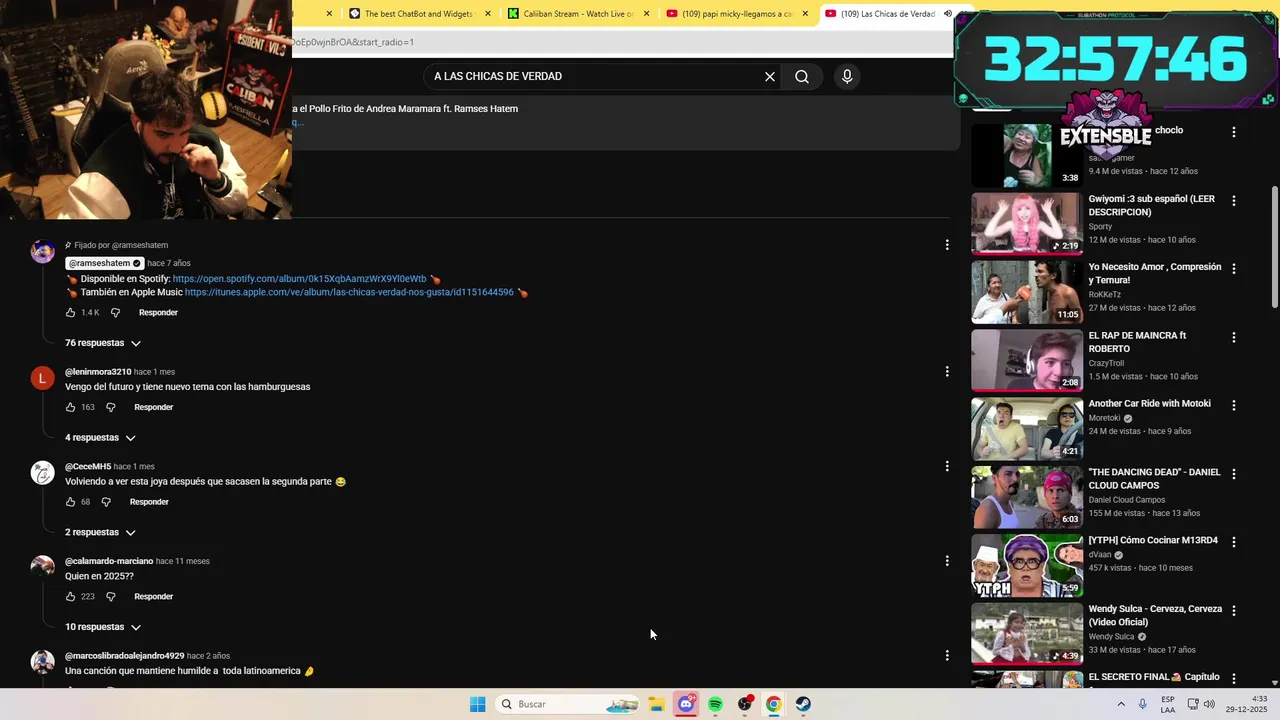Dislike the @leninmora3210 comment
The height and width of the screenshot is (720, 1280).
coord(111,407)
